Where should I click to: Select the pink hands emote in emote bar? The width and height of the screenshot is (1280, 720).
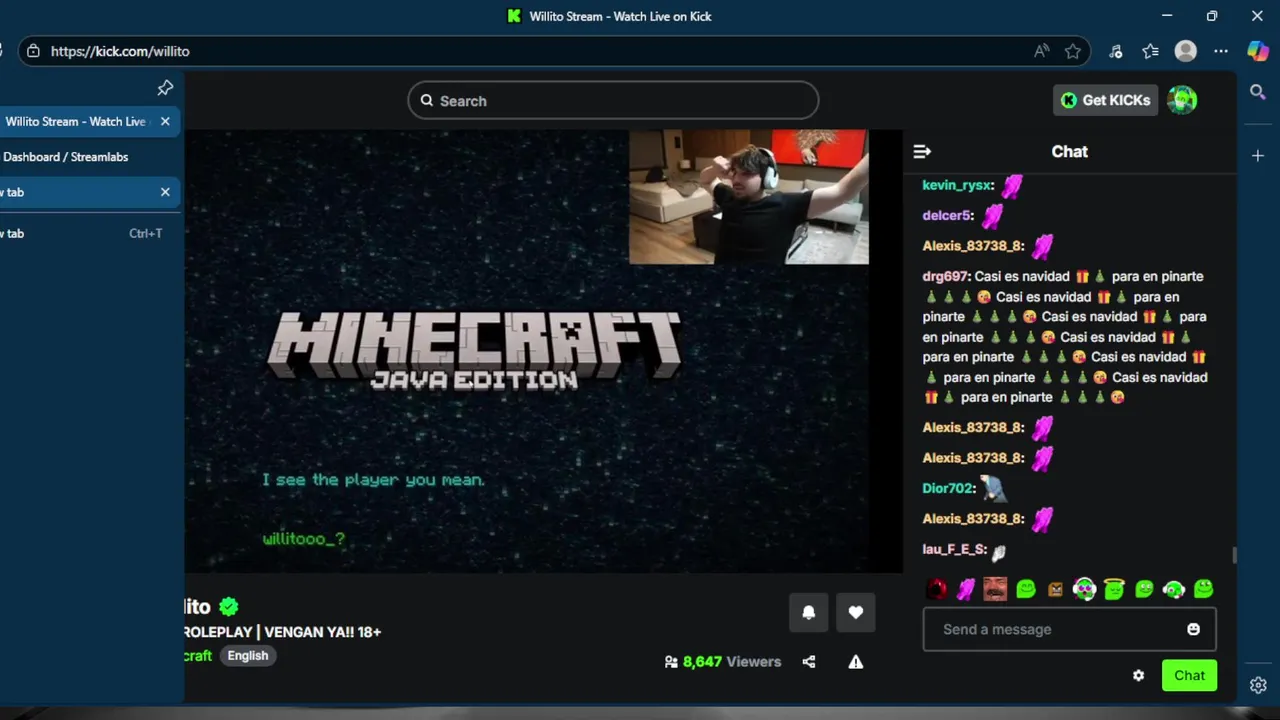pyautogui.click(x=966, y=589)
